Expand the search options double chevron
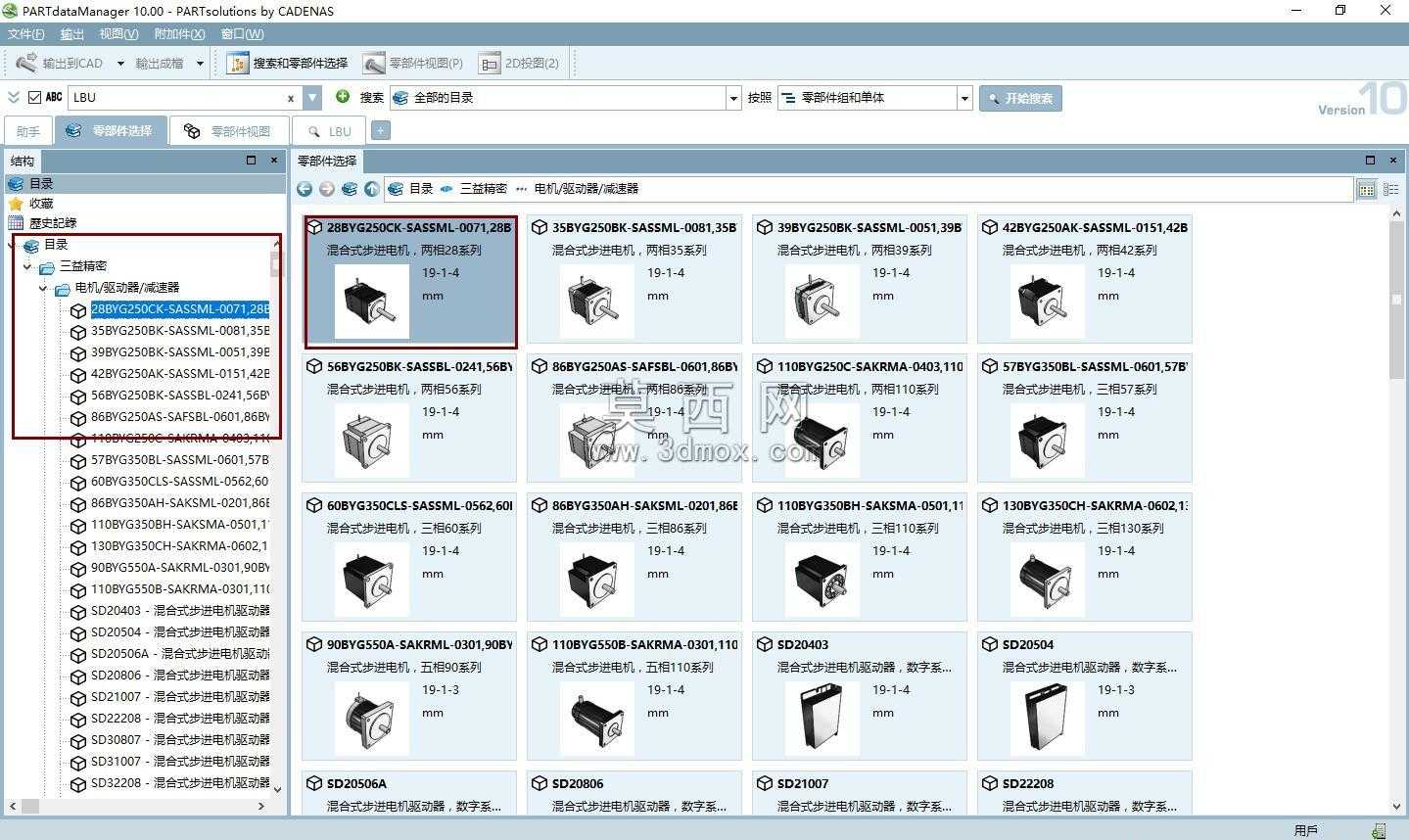The image size is (1409, 840). (x=14, y=97)
